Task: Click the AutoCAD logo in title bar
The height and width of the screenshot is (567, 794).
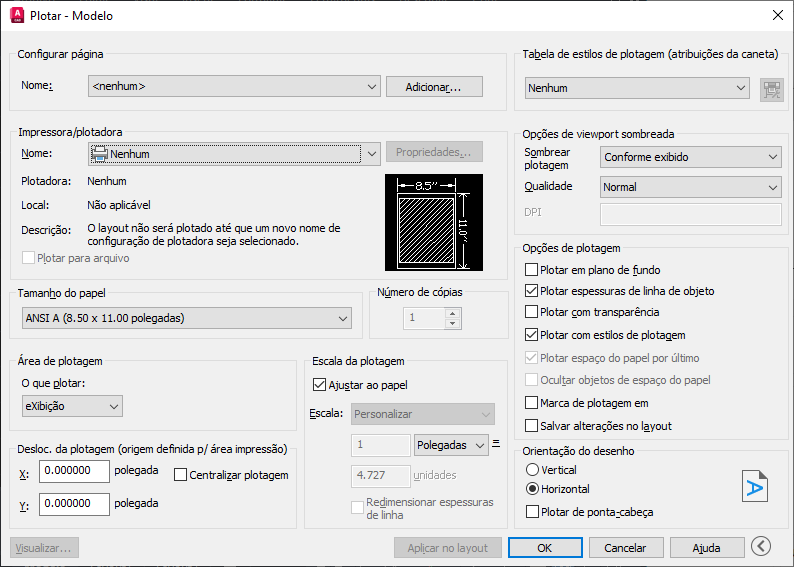Action: click(17, 15)
